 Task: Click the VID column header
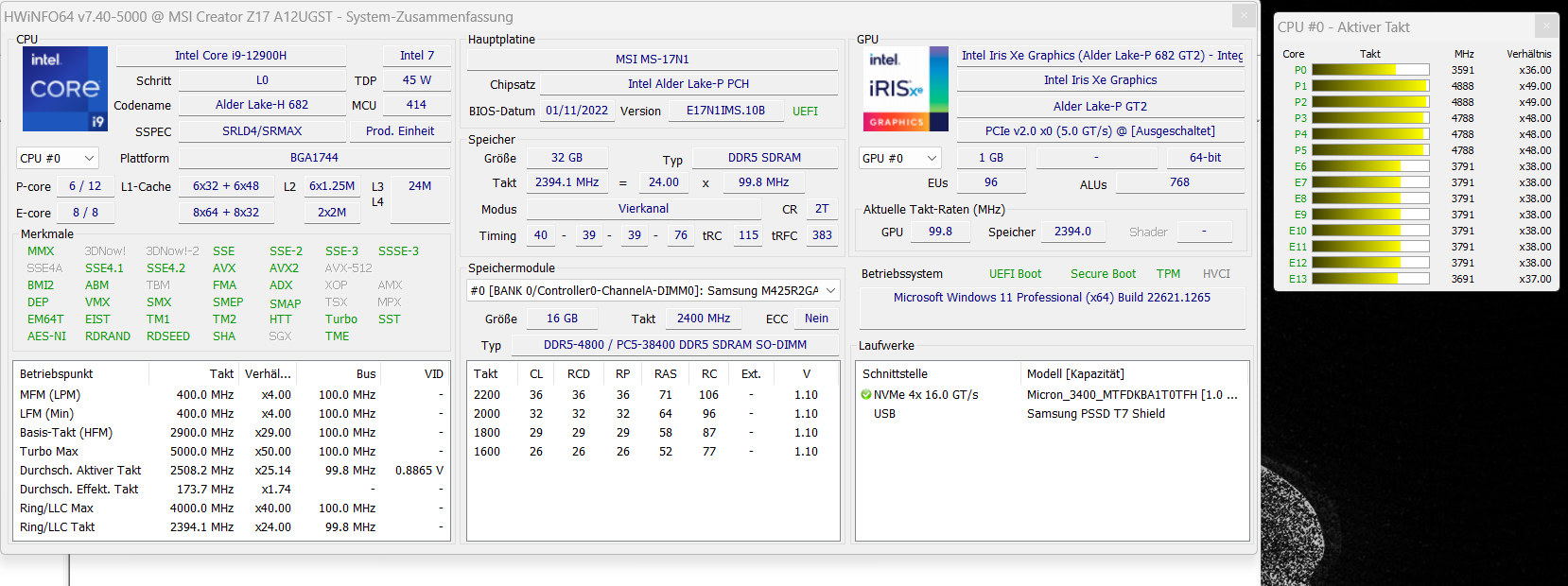[415, 374]
